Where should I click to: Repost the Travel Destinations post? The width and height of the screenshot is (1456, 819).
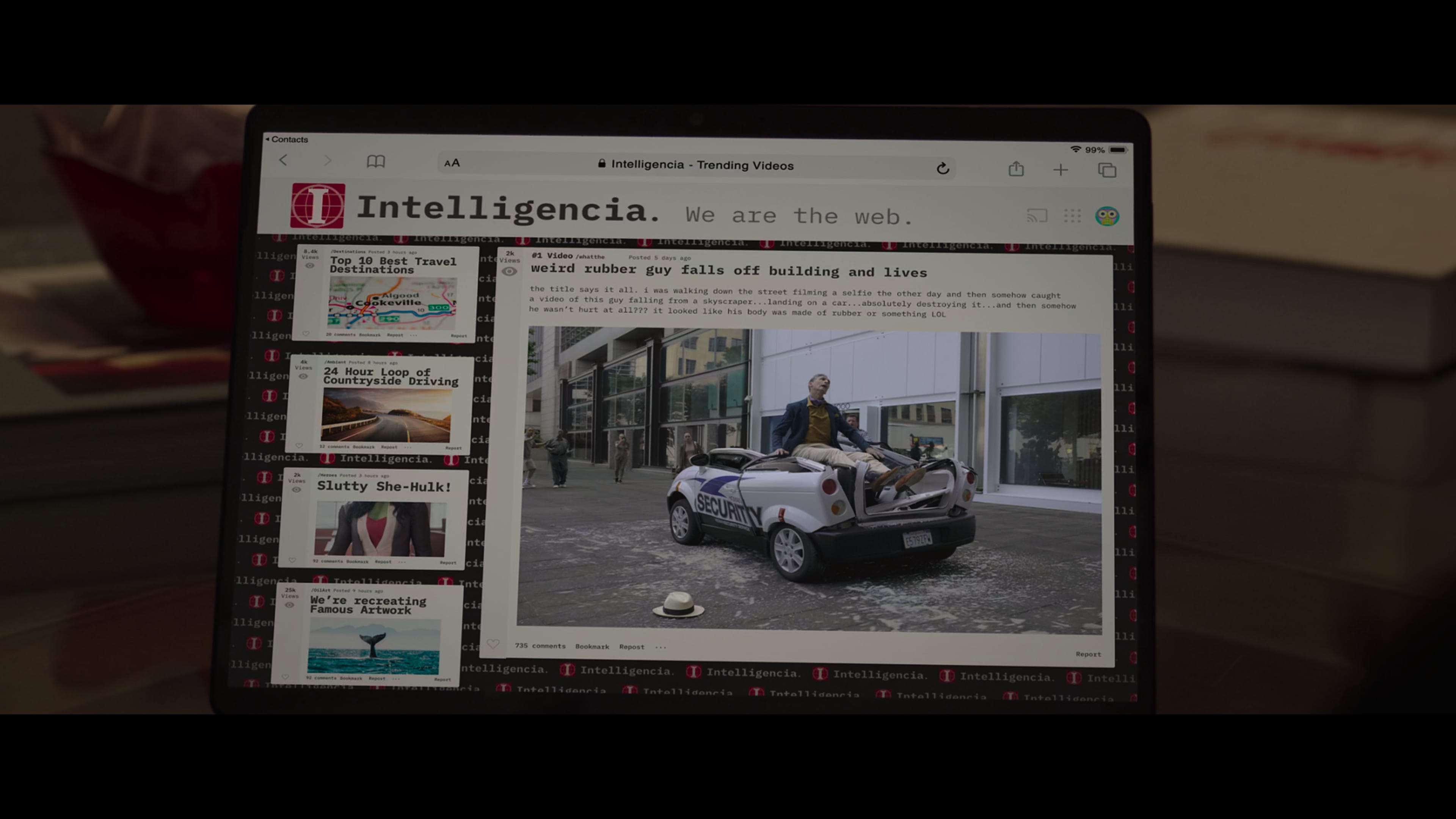(394, 334)
